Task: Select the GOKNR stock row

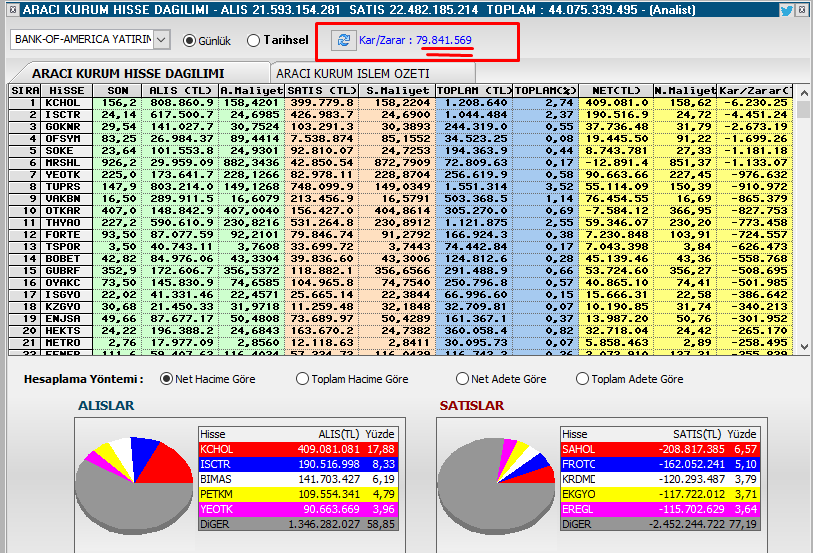Action: tap(401, 126)
